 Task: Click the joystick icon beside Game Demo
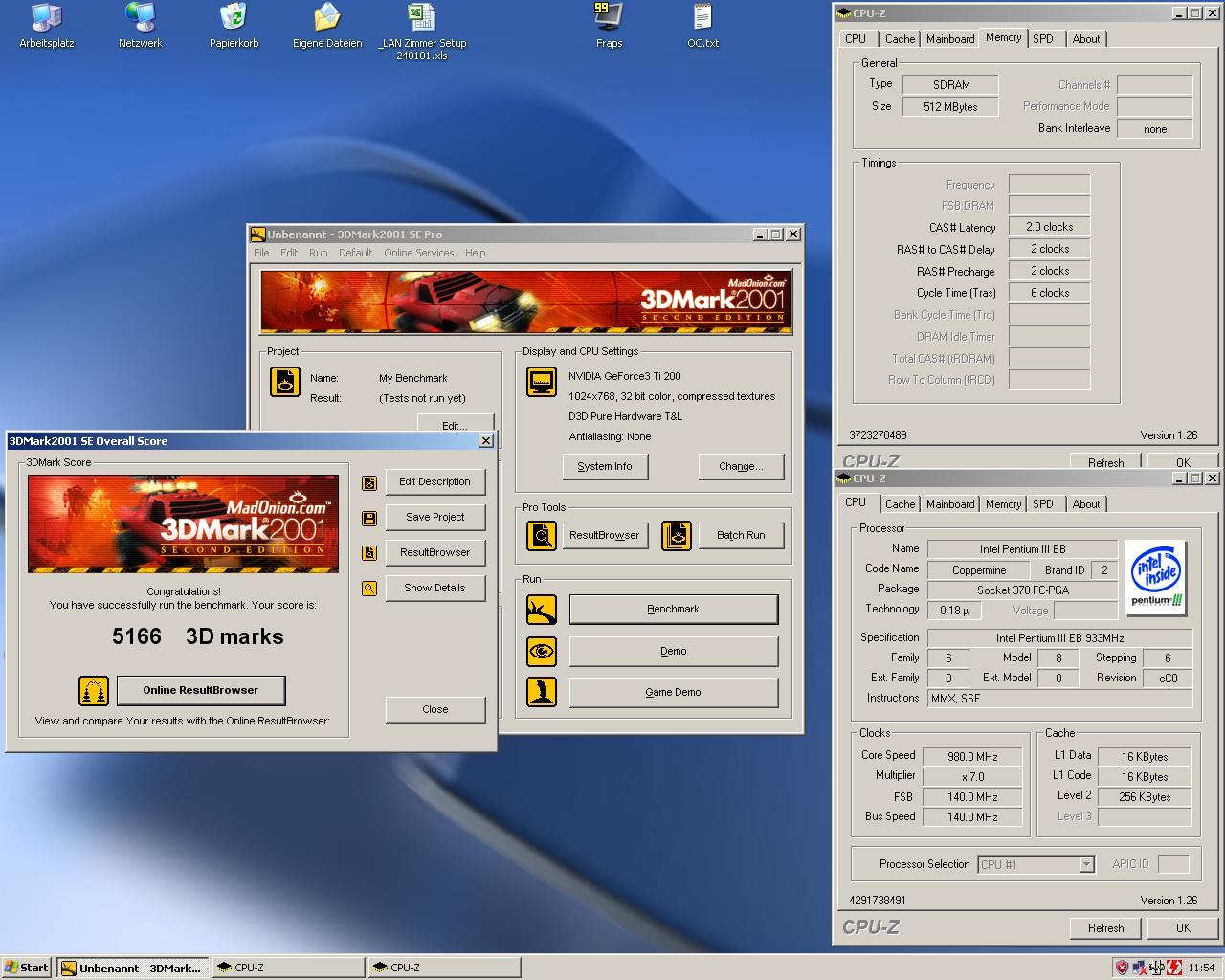542,692
